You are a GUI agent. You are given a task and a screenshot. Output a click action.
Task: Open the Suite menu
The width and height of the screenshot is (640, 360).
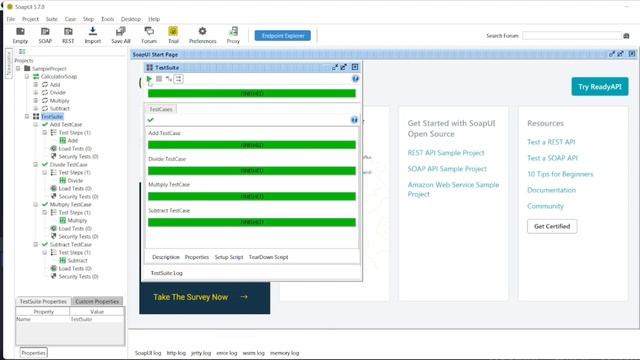pyautogui.click(x=52, y=19)
